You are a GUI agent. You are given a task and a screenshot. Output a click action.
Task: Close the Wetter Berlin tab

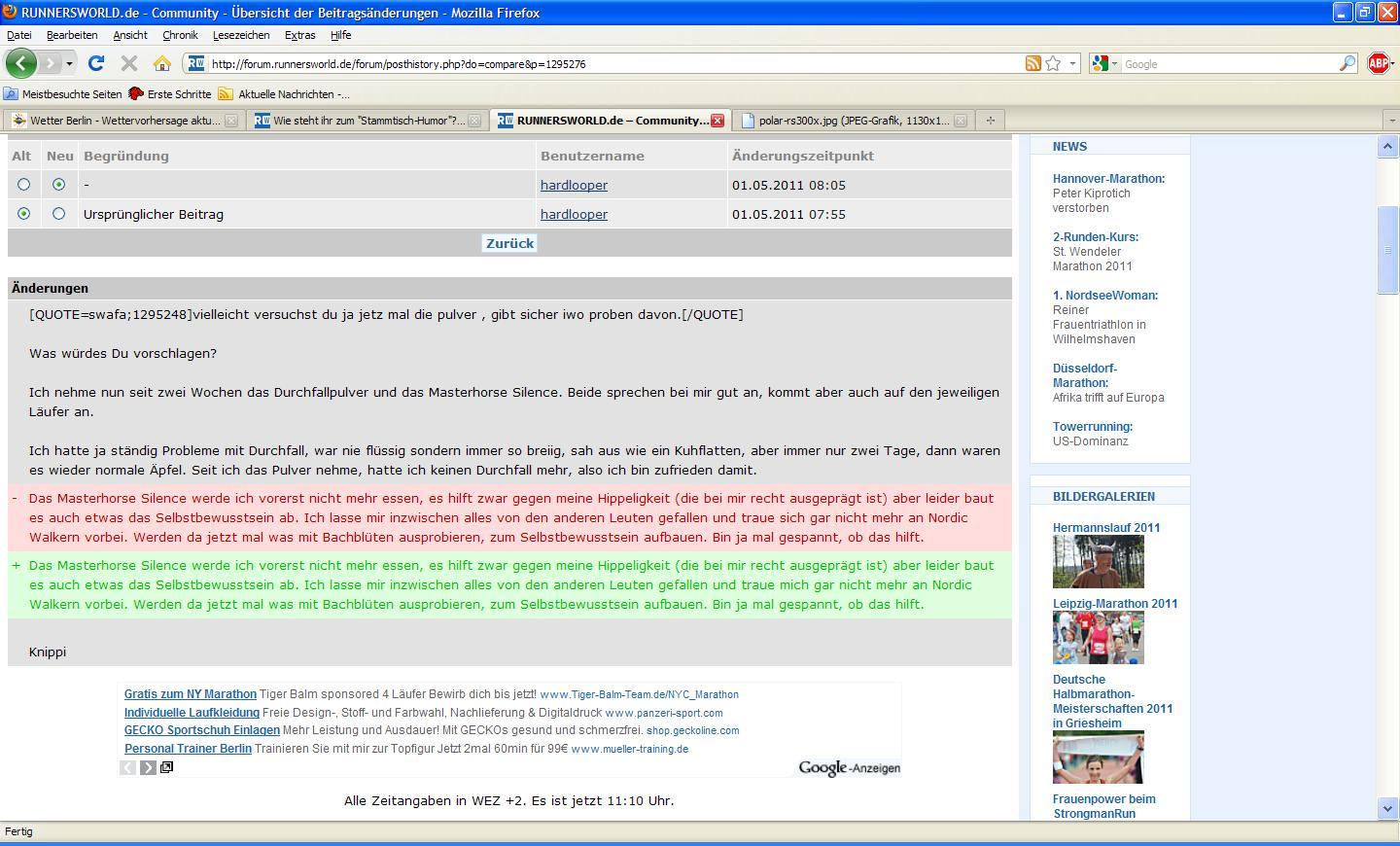[231, 121]
